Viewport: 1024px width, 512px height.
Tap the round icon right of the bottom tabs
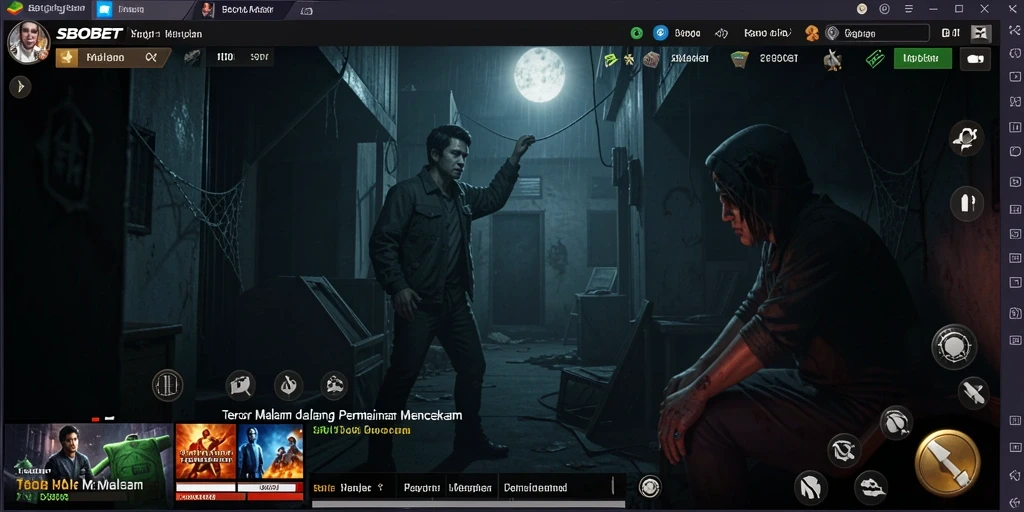[x=649, y=487]
